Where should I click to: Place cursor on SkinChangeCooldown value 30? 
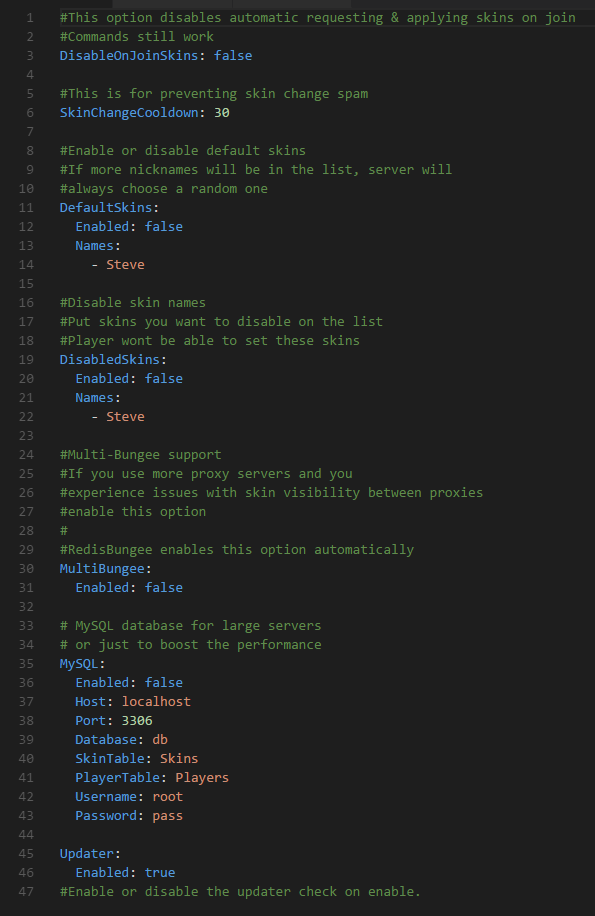coord(222,113)
